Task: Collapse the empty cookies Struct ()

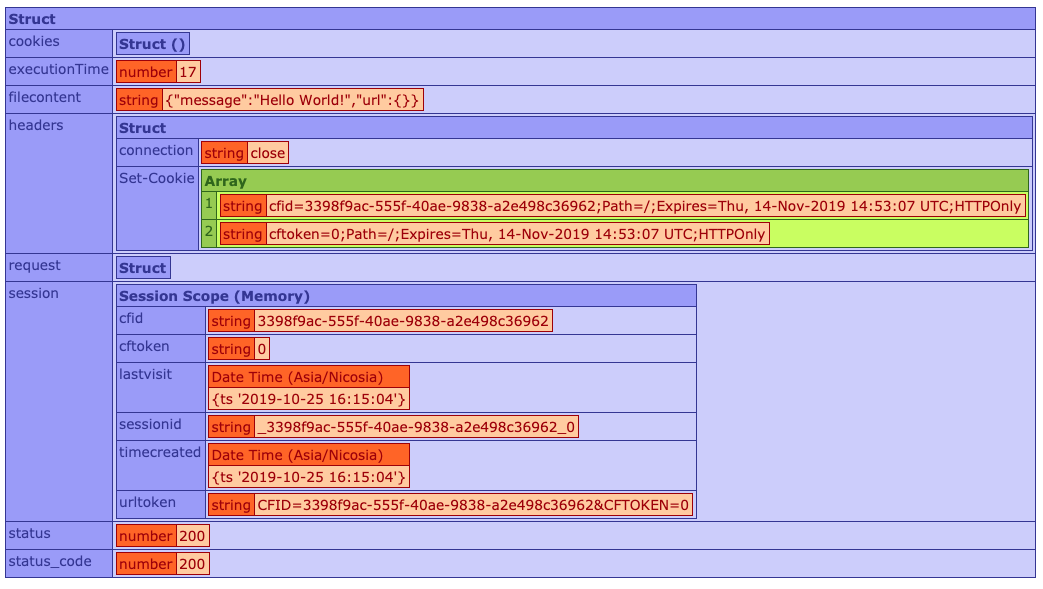Action: [x=151, y=43]
